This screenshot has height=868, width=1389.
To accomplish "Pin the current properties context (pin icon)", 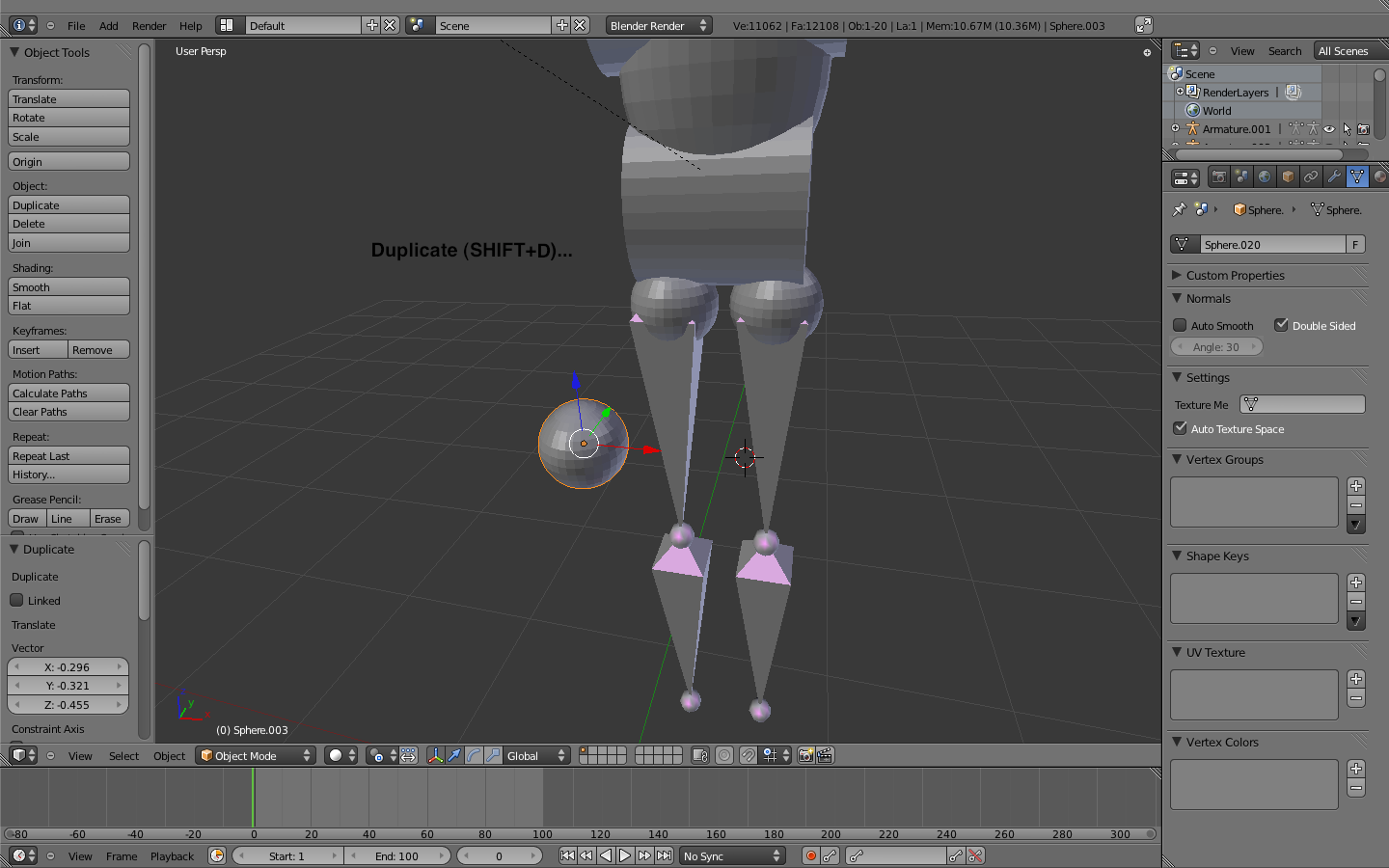I will coord(1179,209).
